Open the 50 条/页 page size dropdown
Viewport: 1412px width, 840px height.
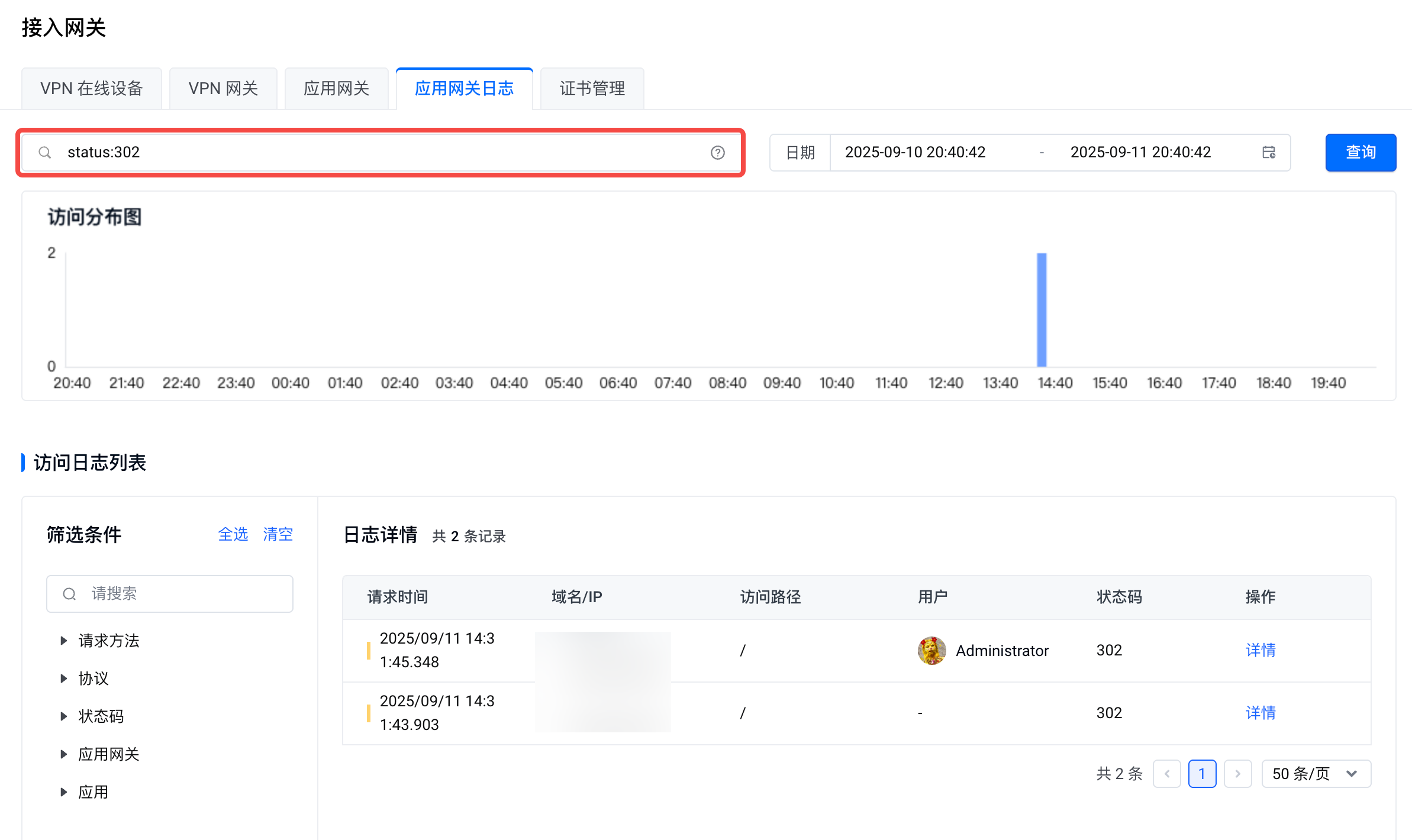[x=1316, y=774]
